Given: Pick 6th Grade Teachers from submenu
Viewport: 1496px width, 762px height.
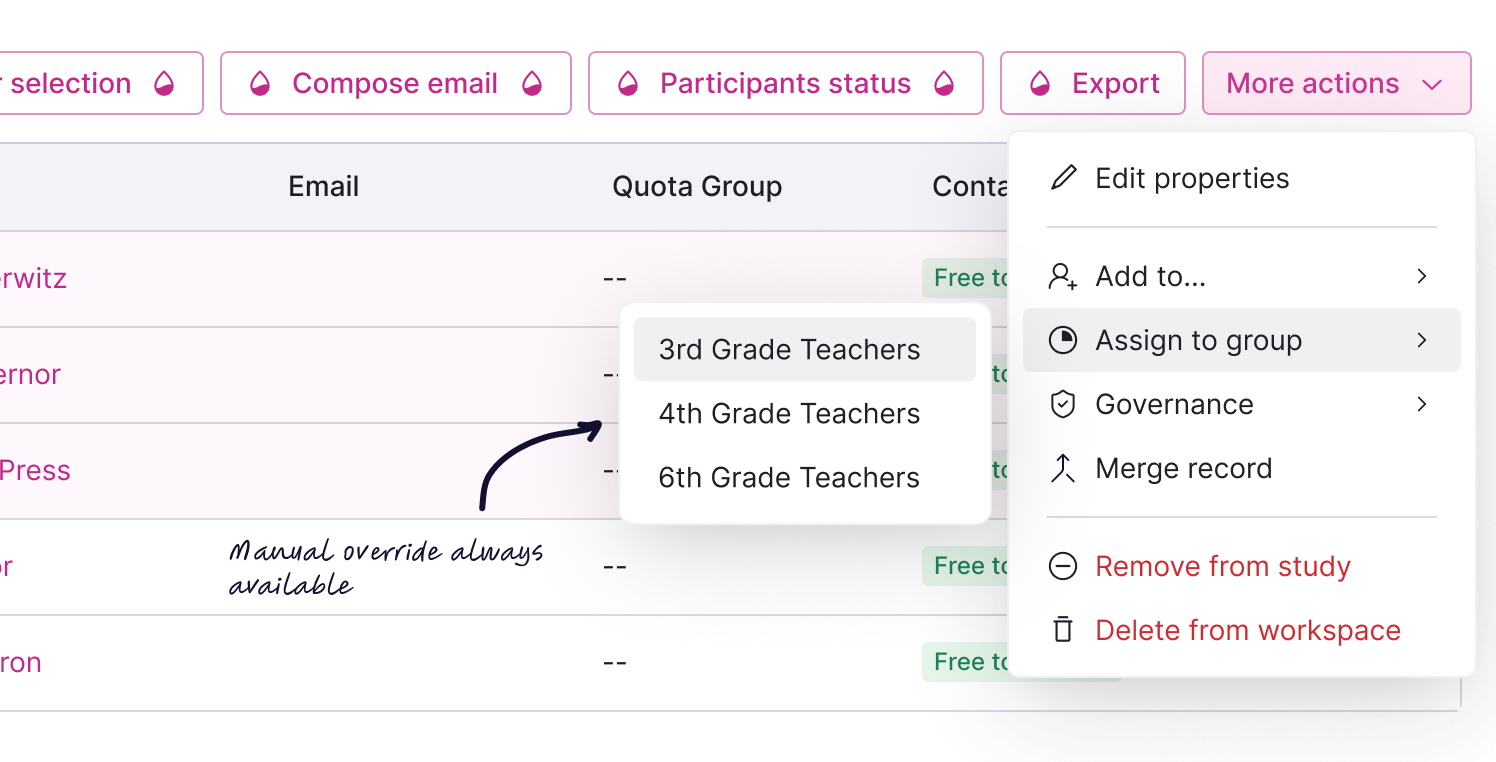Looking at the screenshot, I should (x=789, y=478).
